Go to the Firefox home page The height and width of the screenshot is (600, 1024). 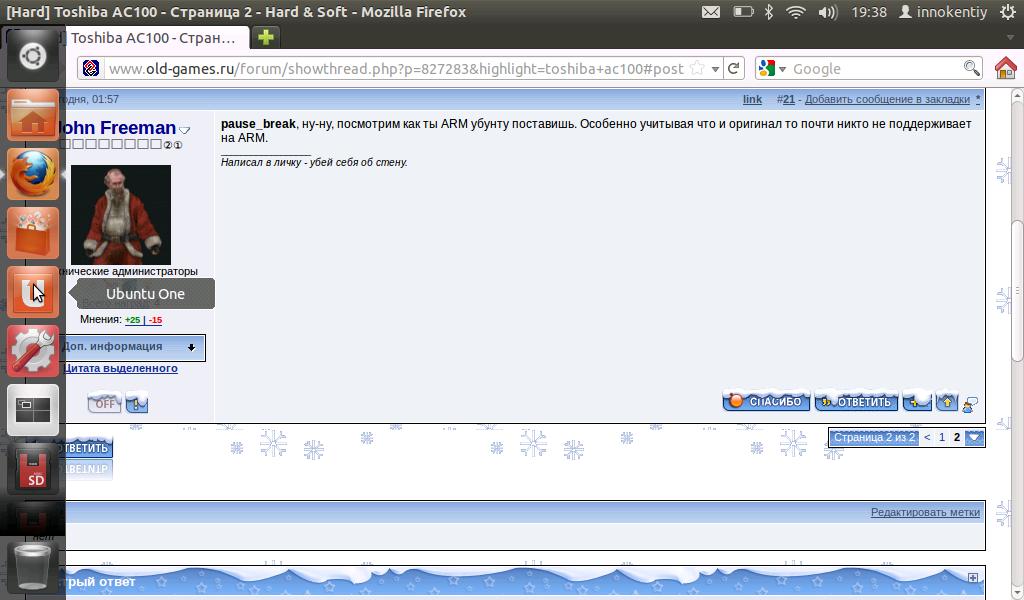pyautogui.click(x=1006, y=68)
